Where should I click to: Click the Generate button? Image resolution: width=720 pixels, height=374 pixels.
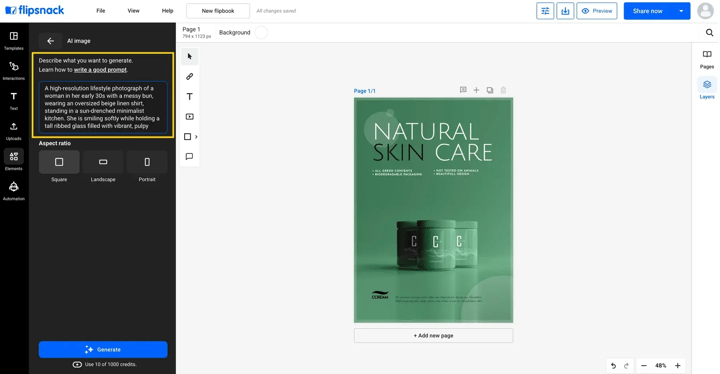[x=103, y=350]
